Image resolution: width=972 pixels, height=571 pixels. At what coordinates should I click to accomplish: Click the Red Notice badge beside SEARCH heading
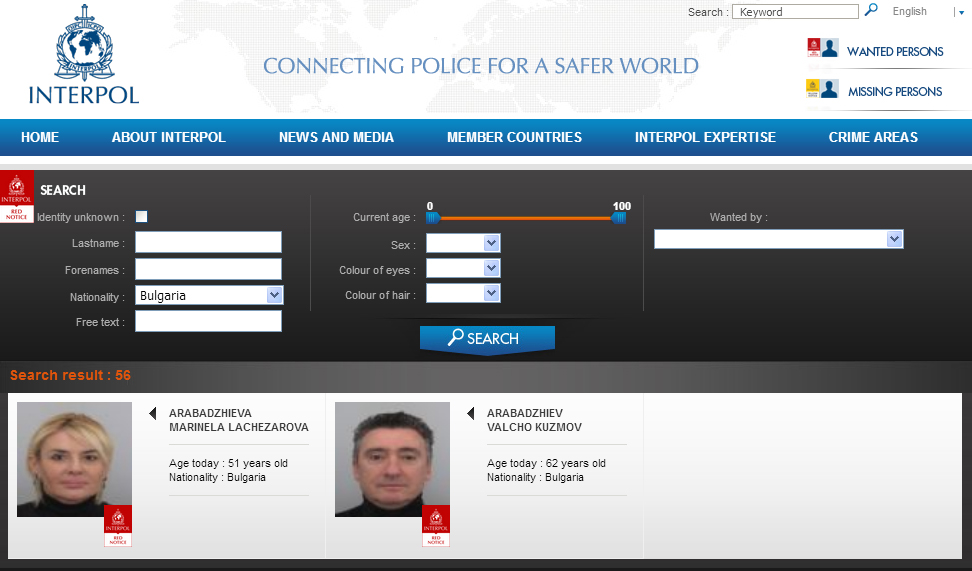[17, 197]
